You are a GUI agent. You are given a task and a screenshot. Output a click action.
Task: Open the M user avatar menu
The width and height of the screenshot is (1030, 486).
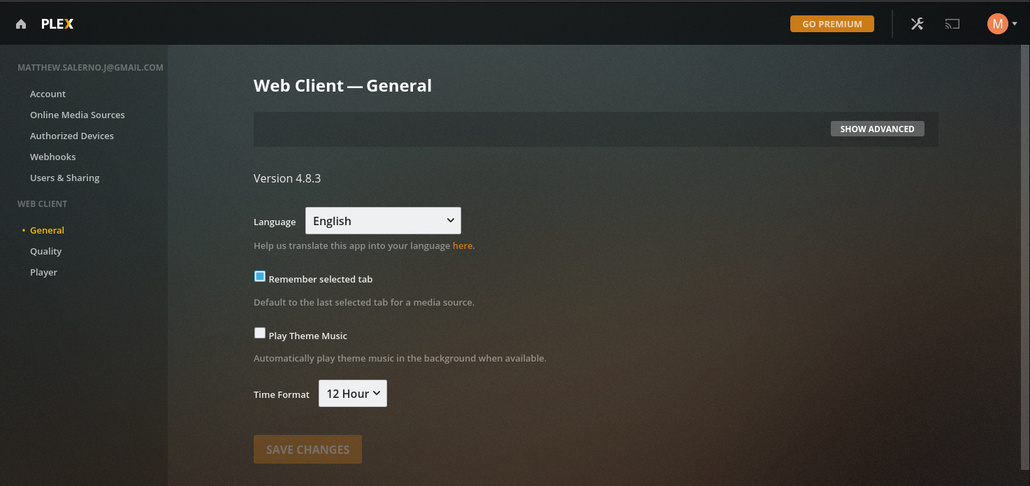[x=997, y=24]
